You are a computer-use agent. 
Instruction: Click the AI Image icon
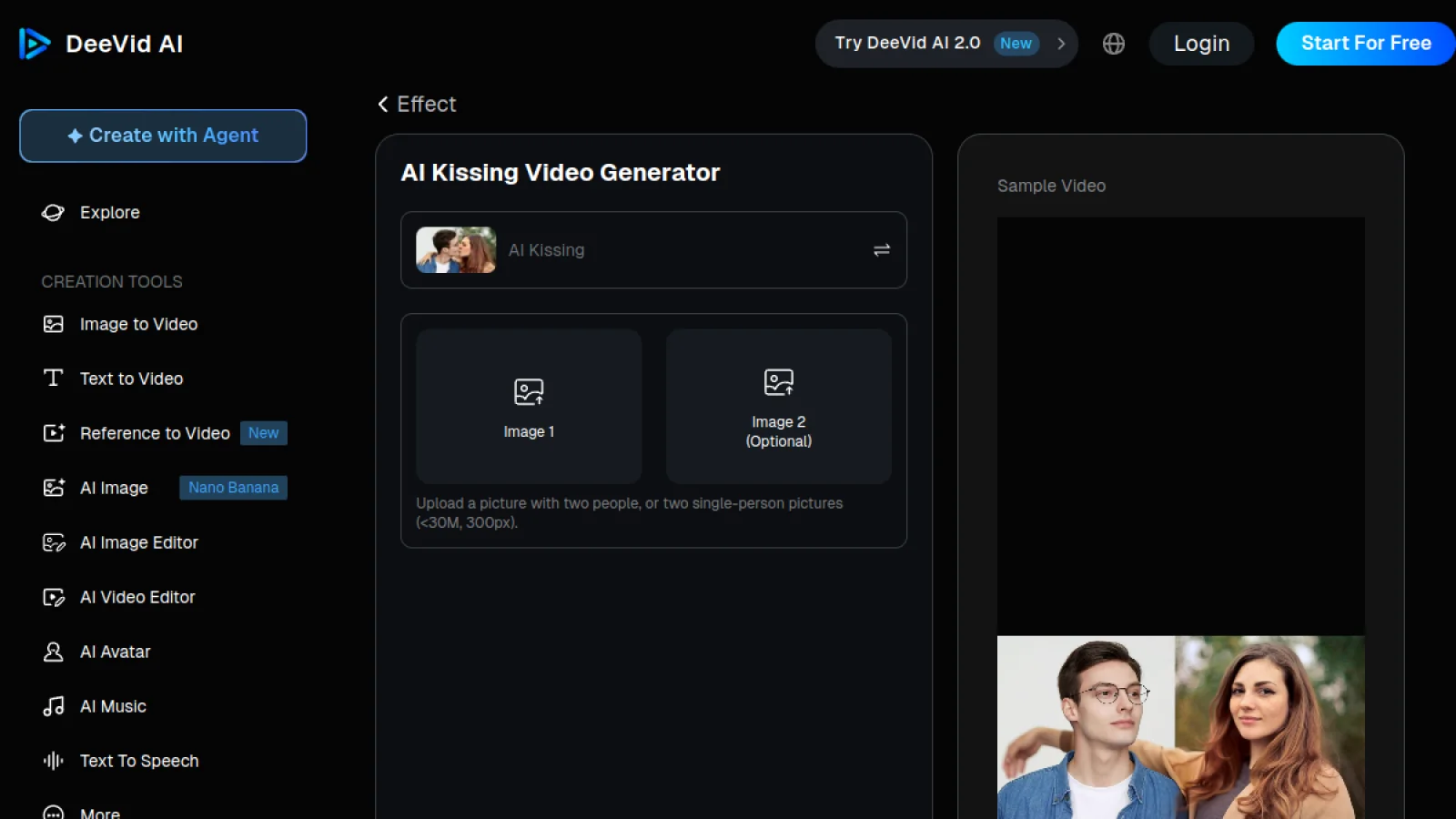[54, 488]
